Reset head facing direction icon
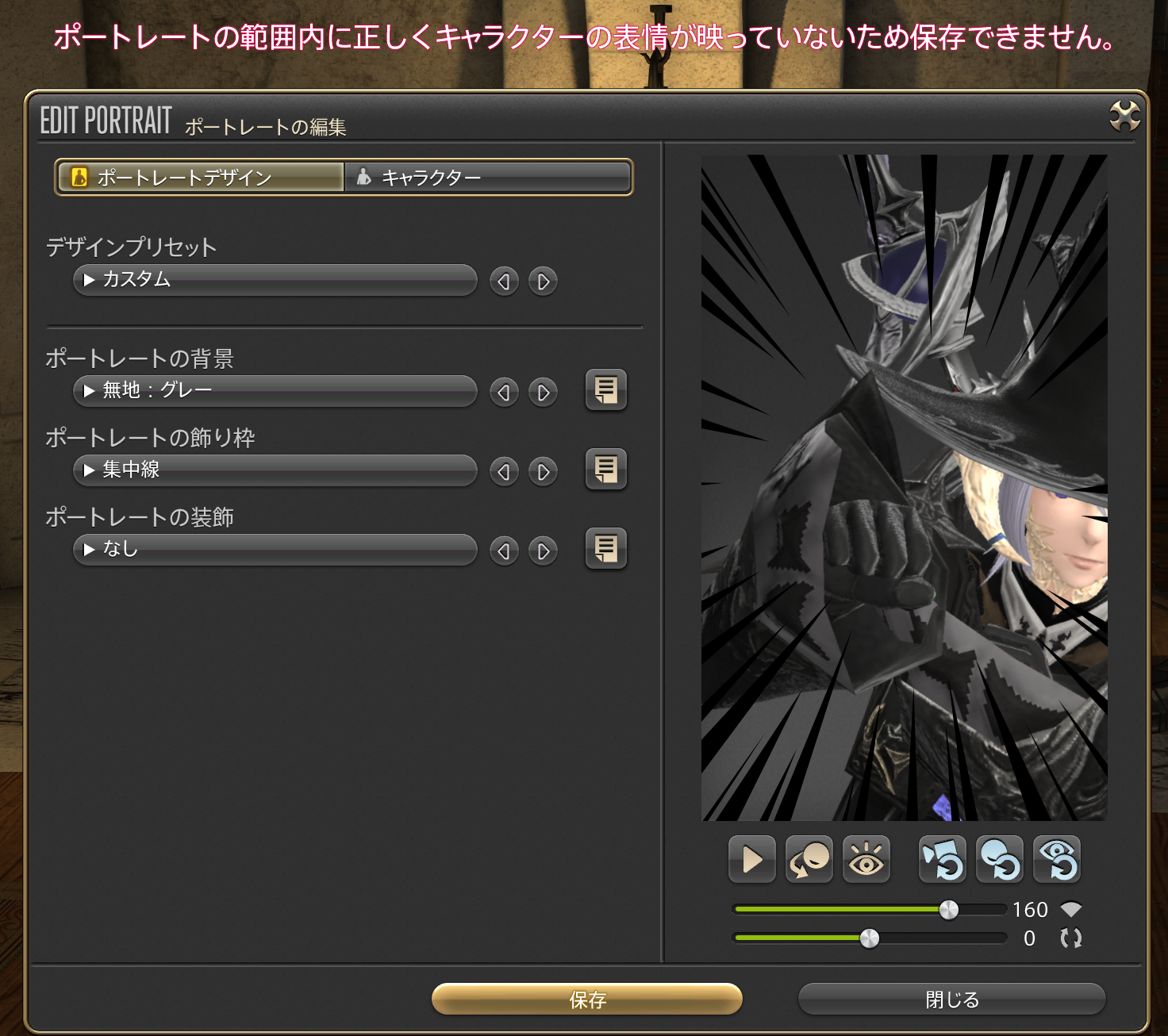Screen dimensions: 1168x1036 pos(999,859)
